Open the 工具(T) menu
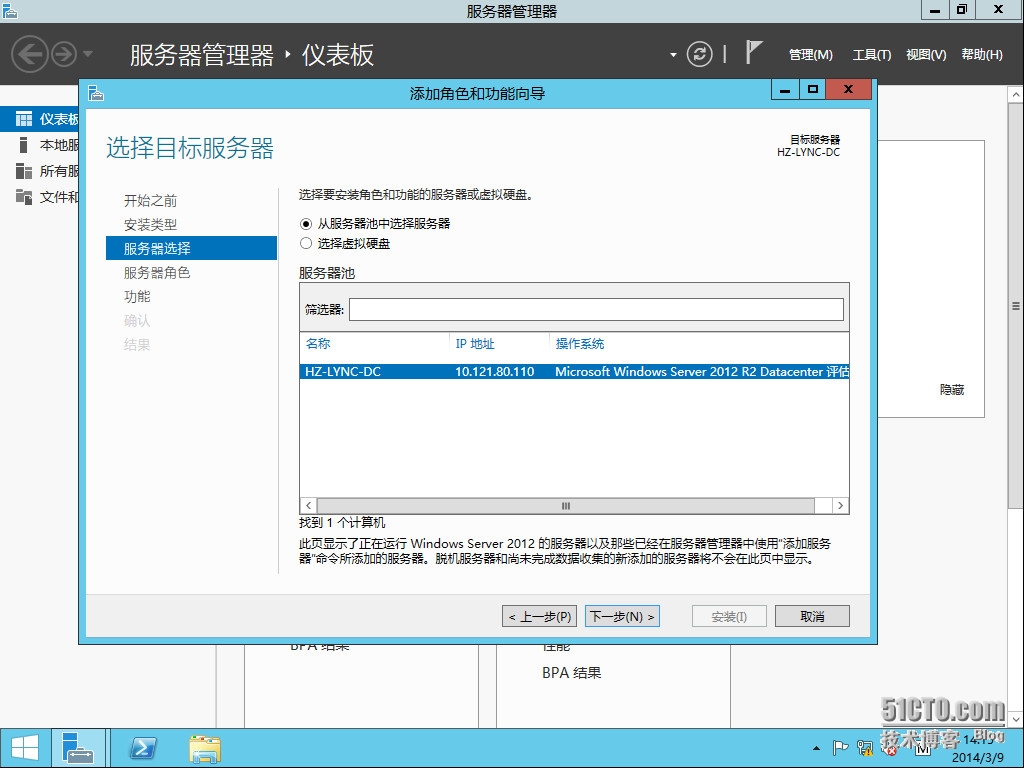The width and height of the screenshot is (1024, 768). 871,55
